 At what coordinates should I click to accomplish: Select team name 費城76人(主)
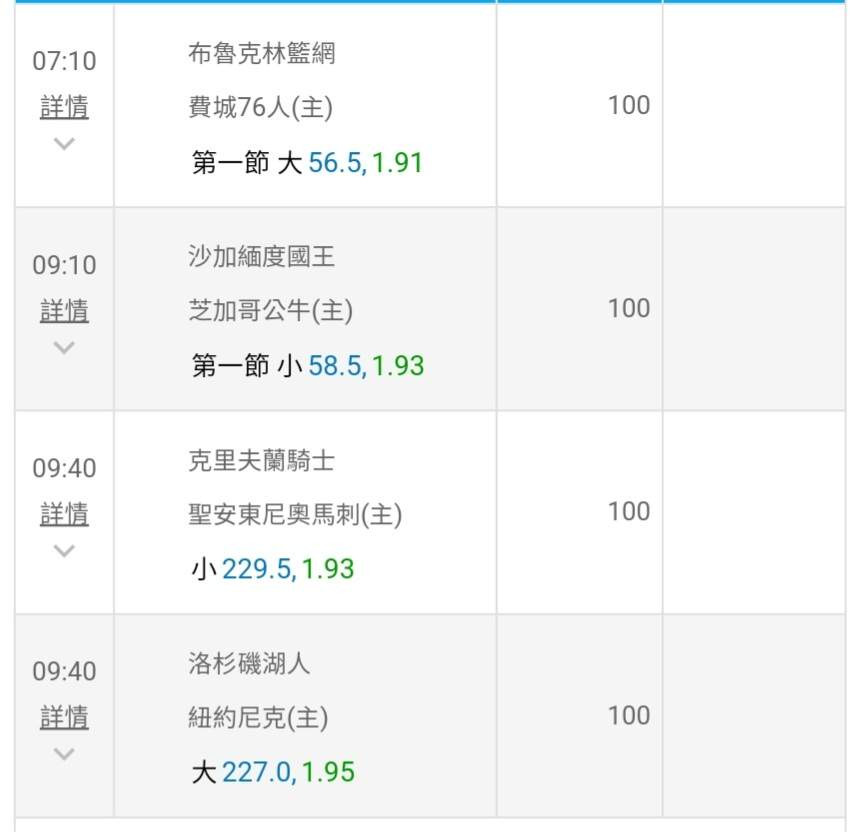260,107
